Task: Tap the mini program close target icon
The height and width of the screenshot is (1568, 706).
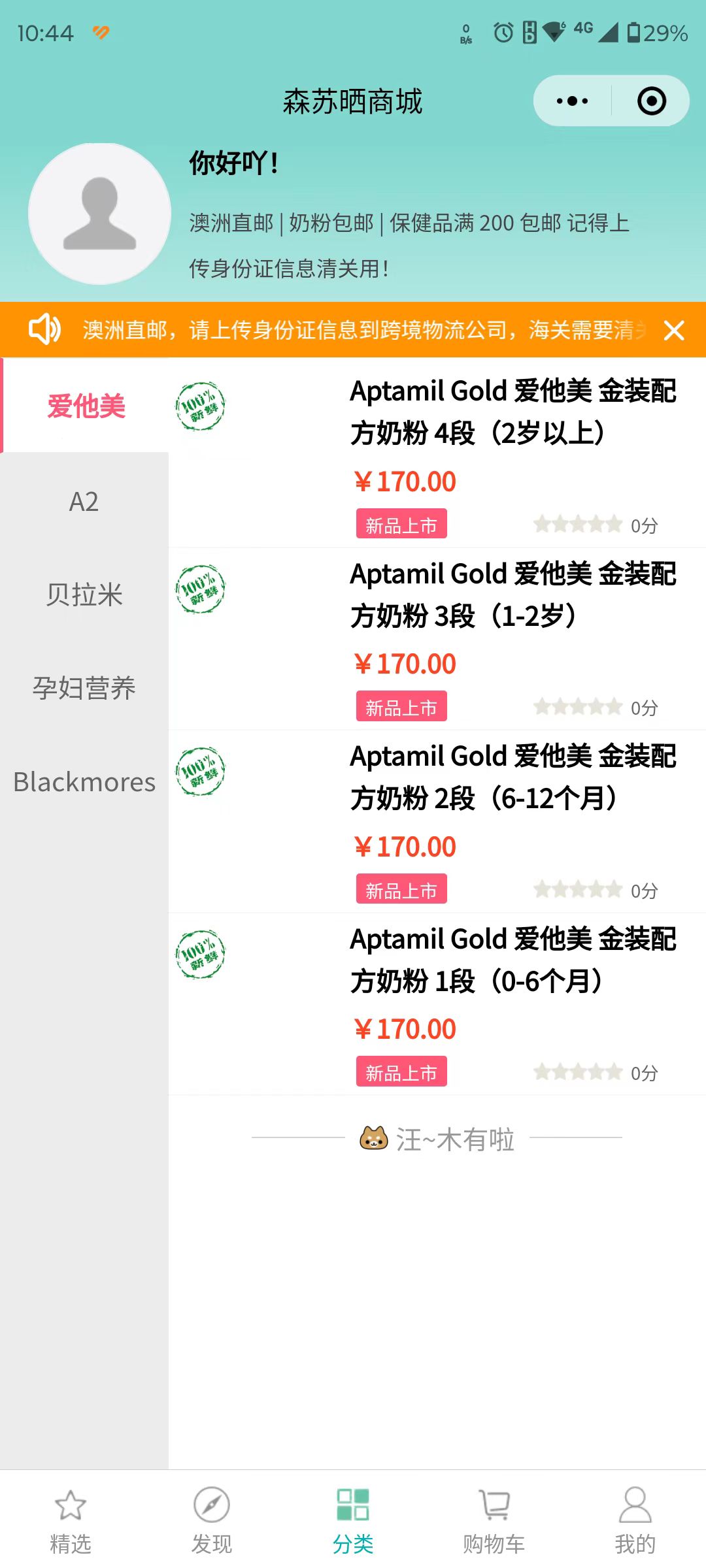Action: click(x=651, y=101)
